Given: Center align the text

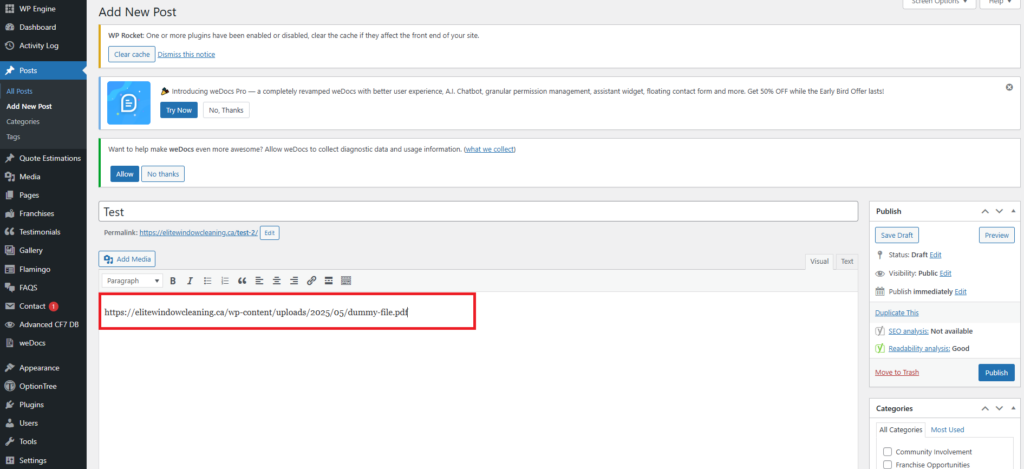Looking at the screenshot, I should coord(276,281).
